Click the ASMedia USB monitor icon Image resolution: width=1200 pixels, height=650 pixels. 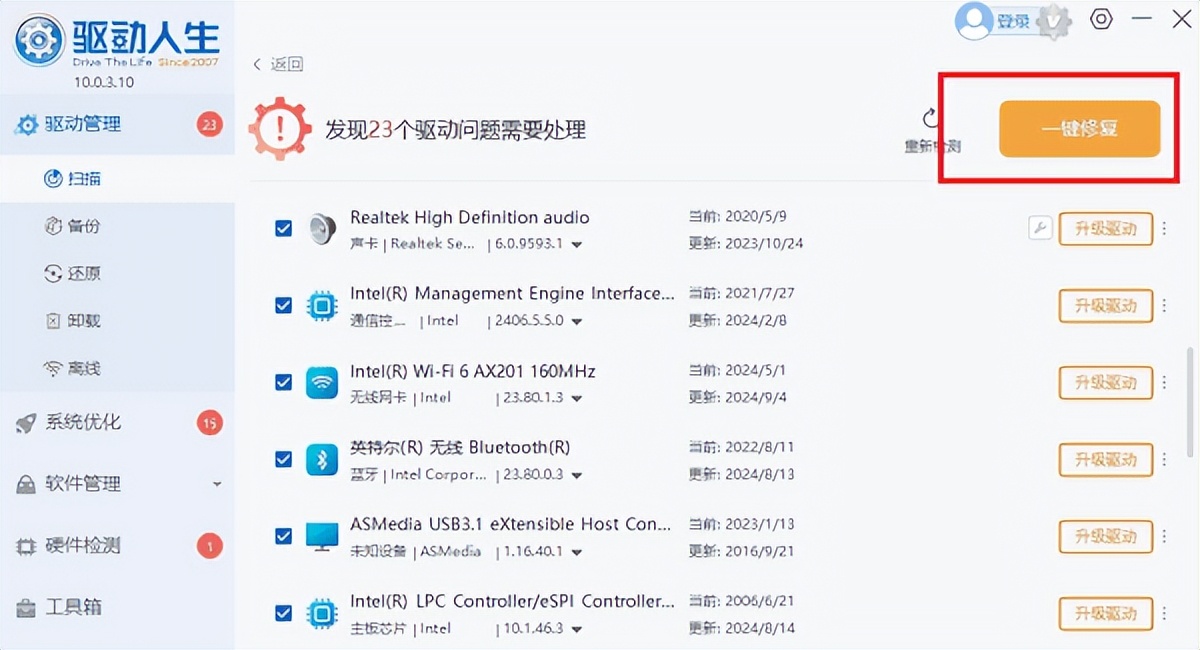pyautogui.click(x=322, y=536)
